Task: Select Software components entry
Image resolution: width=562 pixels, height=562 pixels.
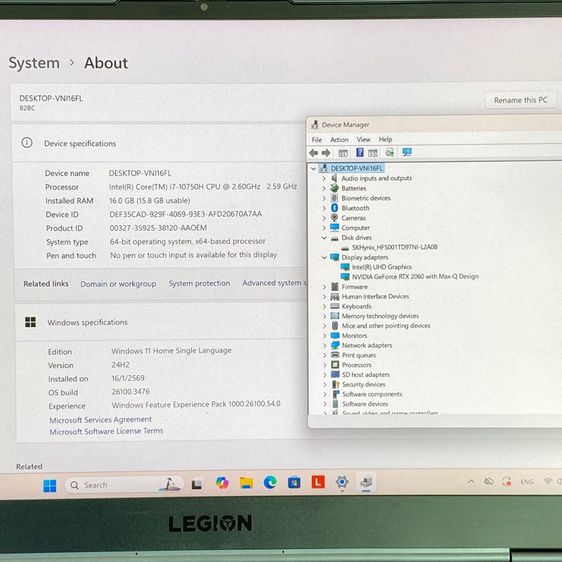Action: (372, 394)
